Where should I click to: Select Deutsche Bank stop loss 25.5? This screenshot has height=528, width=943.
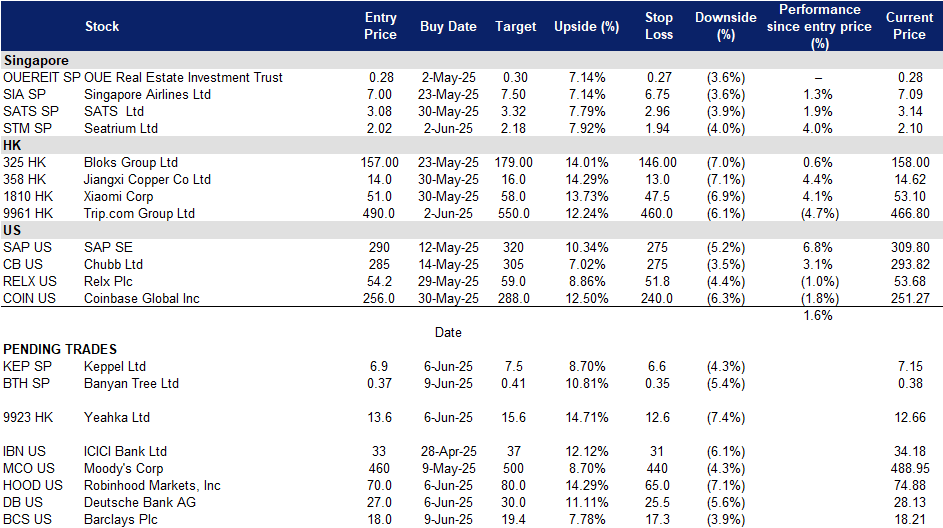tap(657, 502)
